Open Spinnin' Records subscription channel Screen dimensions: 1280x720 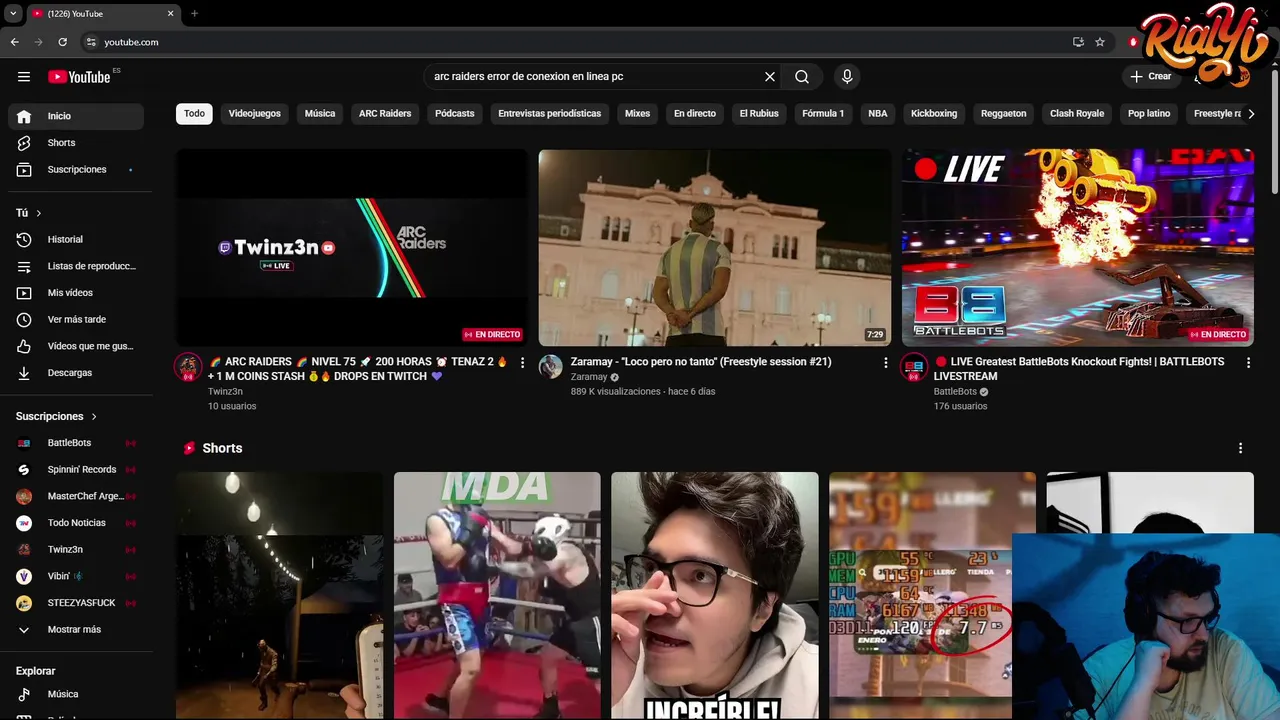pyautogui.click(x=76, y=470)
